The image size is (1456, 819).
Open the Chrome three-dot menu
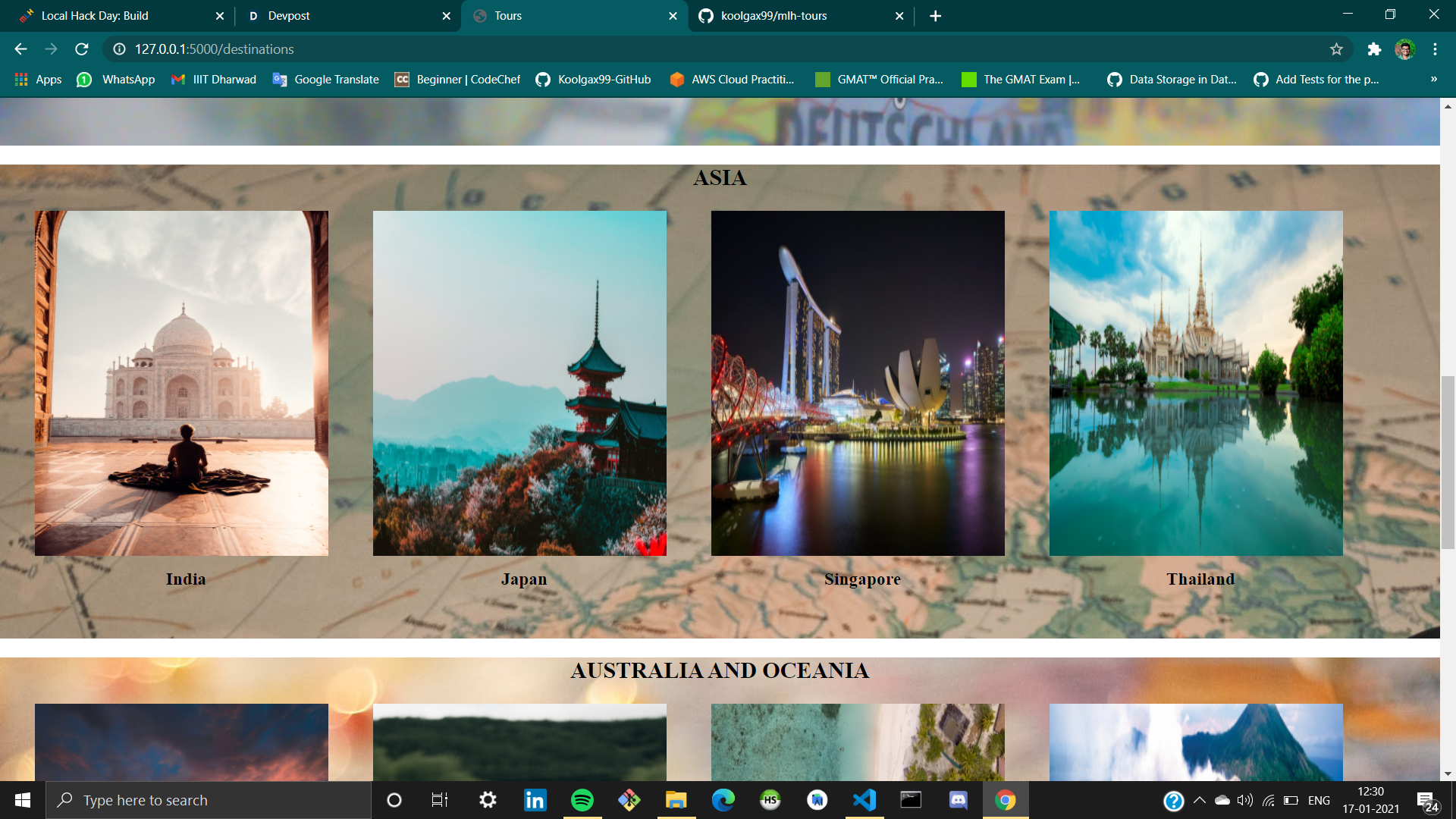1435,49
